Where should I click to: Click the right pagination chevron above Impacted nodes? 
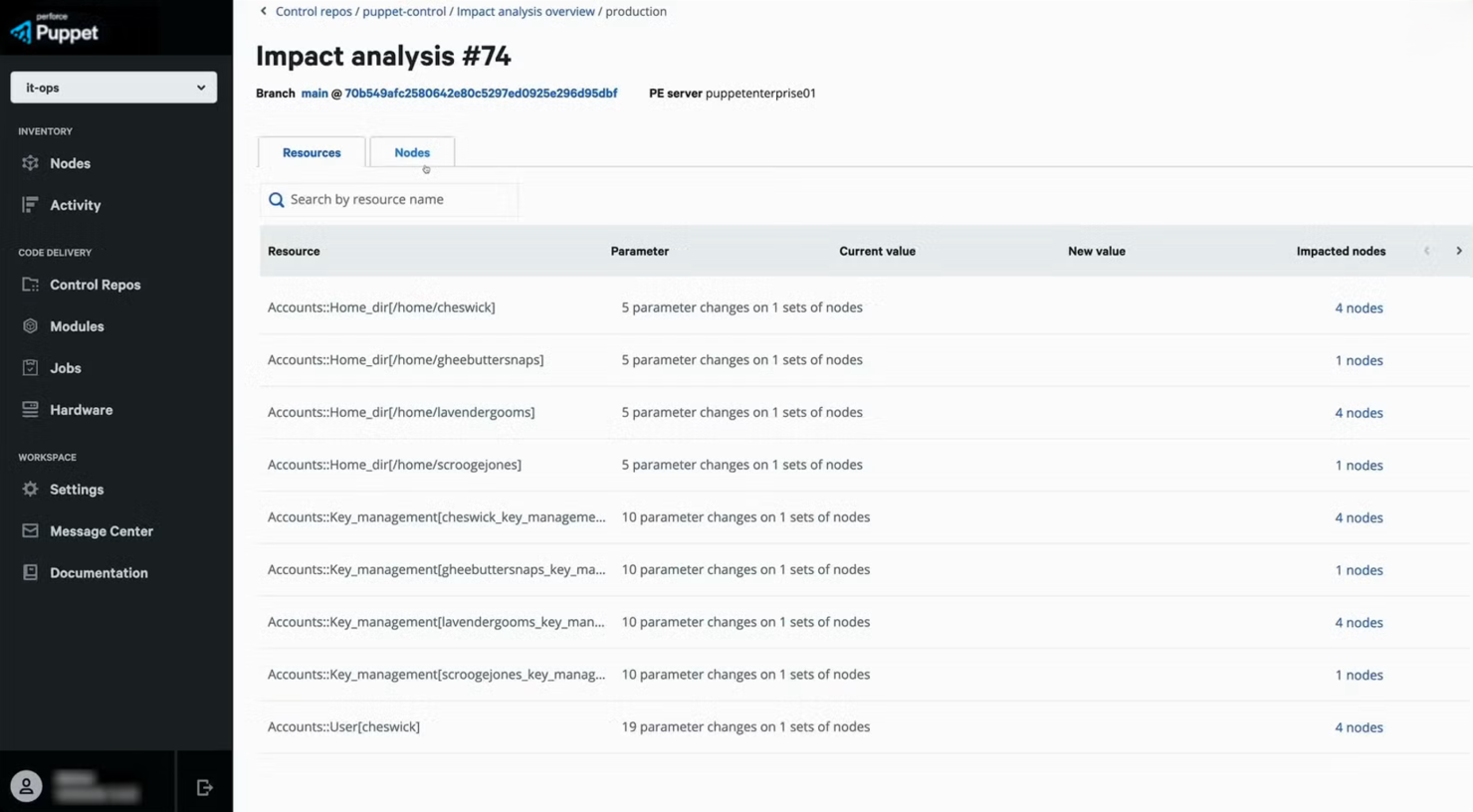coord(1459,251)
